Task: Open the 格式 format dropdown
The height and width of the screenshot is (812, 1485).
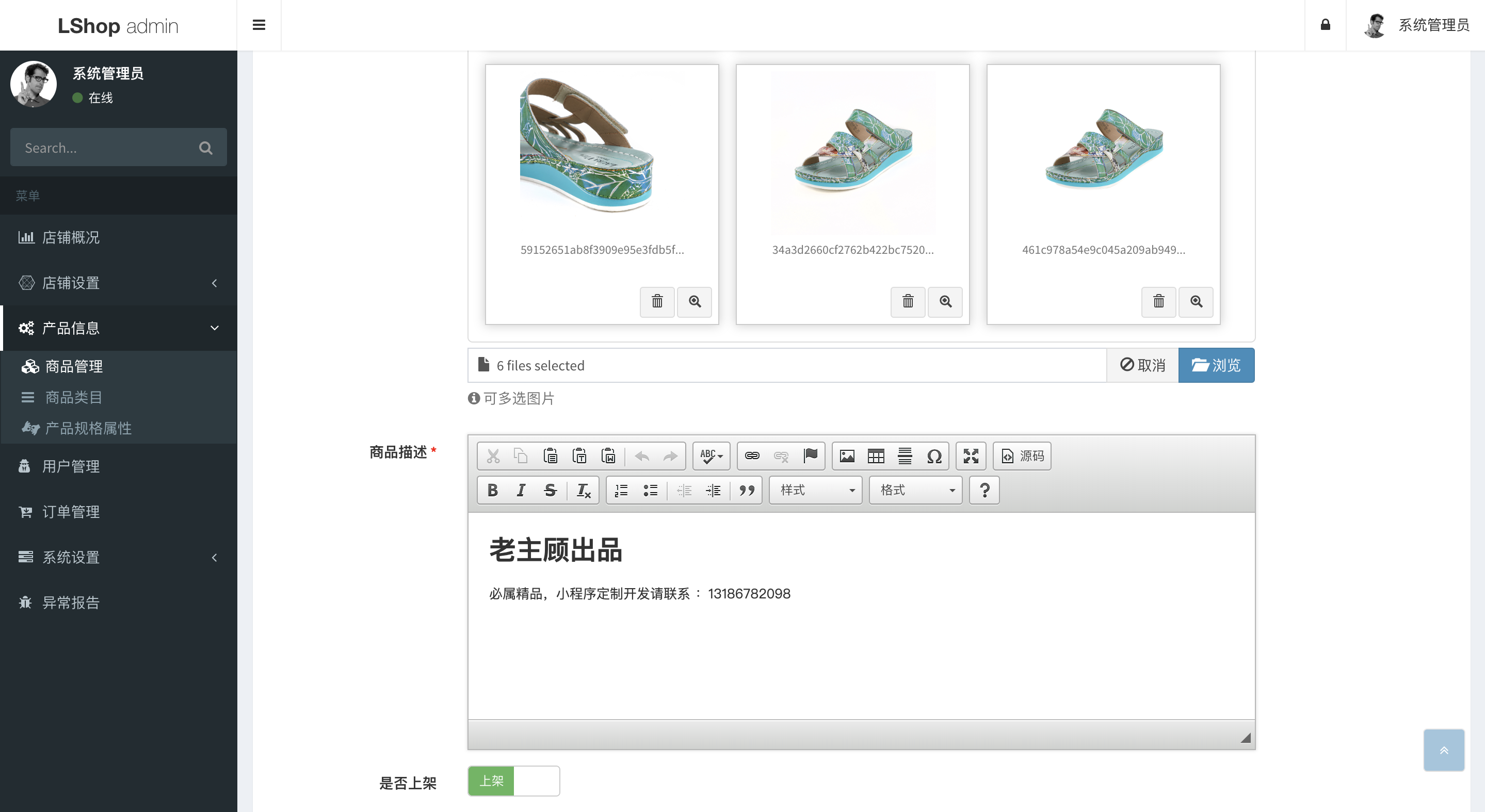Action: [x=915, y=491]
